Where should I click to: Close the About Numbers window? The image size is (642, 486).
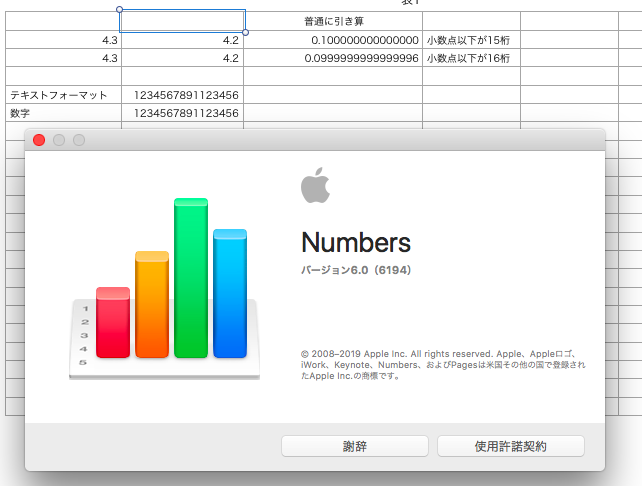[39, 140]
